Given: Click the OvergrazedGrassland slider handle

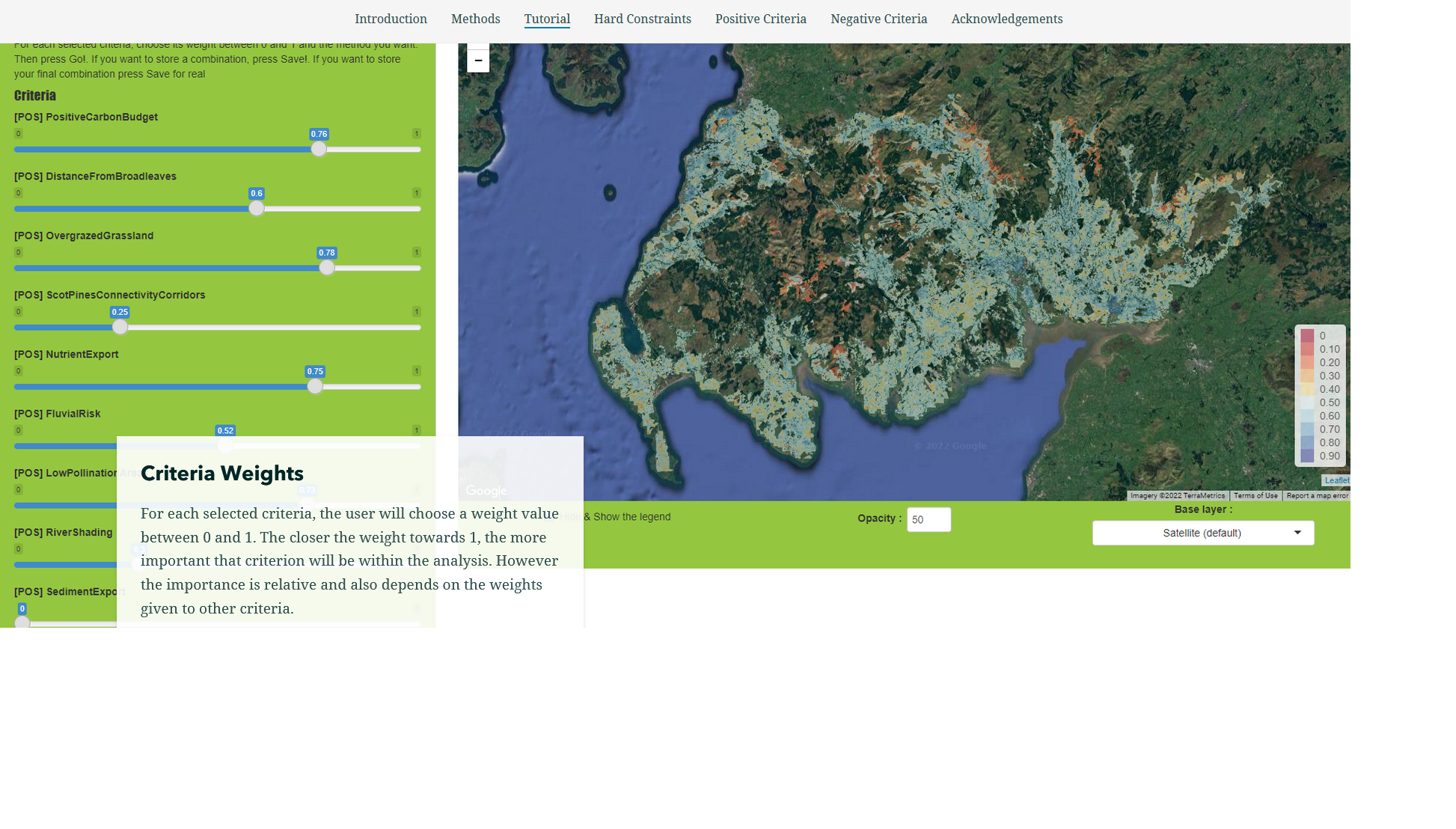Looking at the screenshot, I should click(x=327, y=268).
